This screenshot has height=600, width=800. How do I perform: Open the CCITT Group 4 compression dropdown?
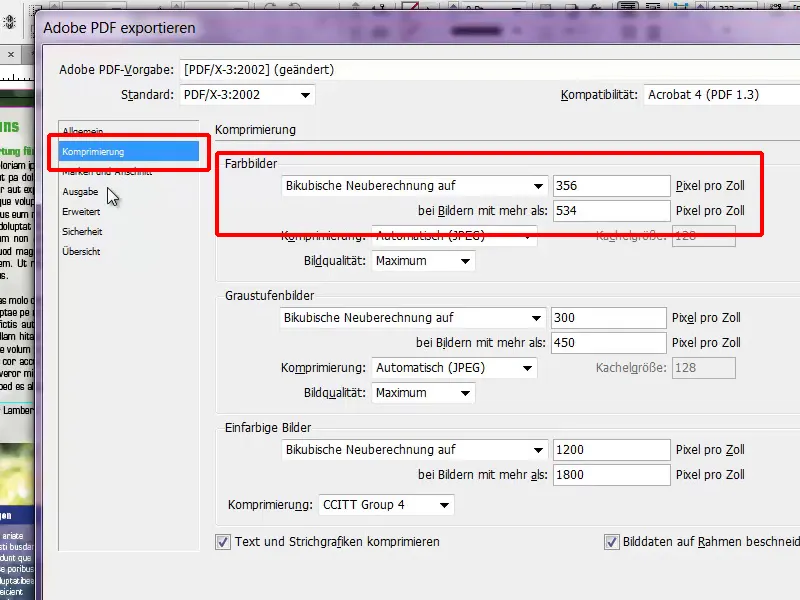coord(386,505)
